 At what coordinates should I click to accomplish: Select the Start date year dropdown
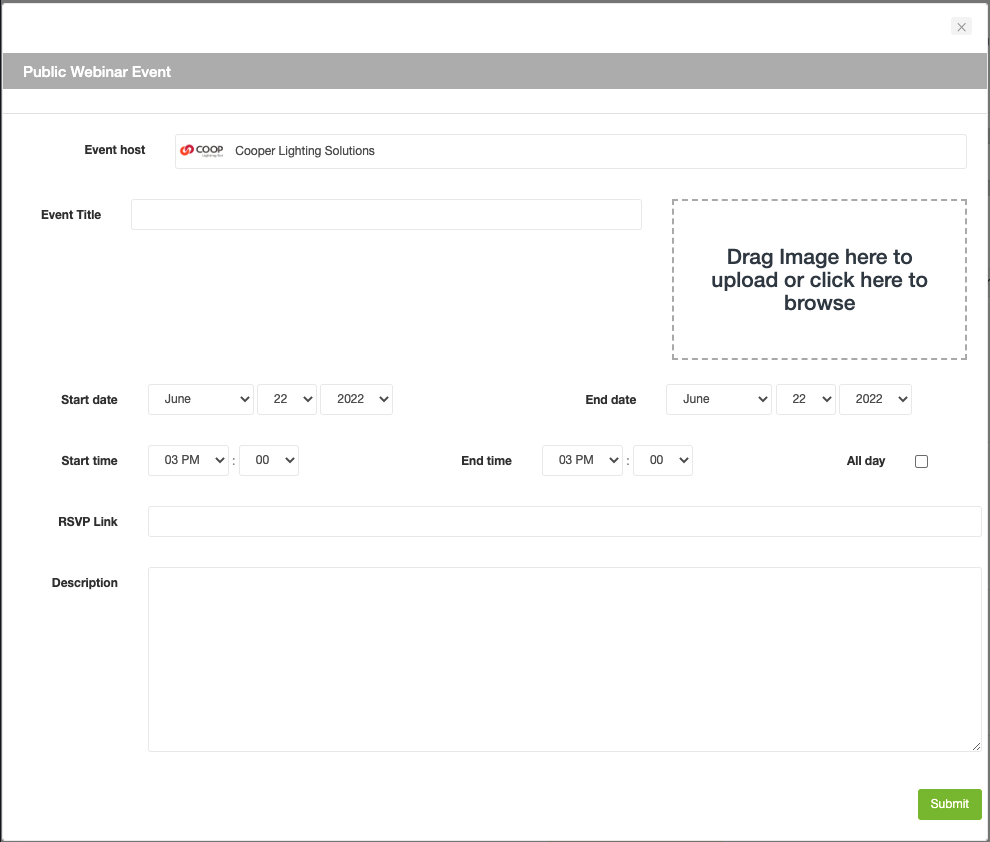[x=356, y=399]
